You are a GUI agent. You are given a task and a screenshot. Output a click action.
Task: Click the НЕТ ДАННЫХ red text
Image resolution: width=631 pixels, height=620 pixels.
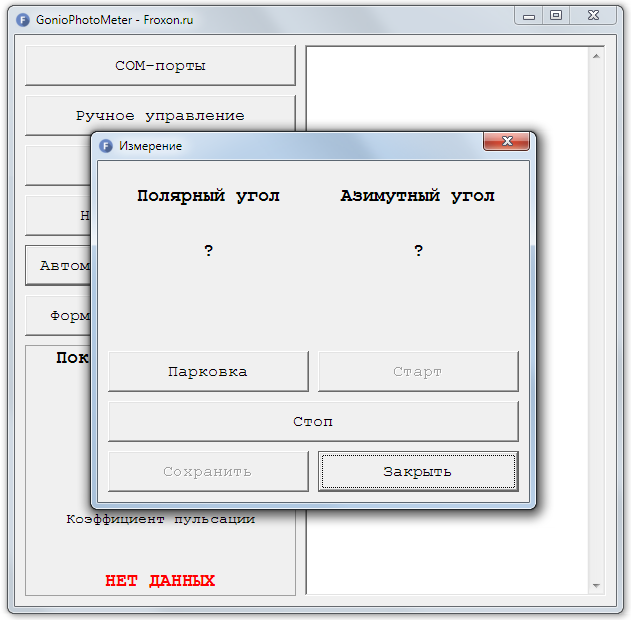(160, 581)
